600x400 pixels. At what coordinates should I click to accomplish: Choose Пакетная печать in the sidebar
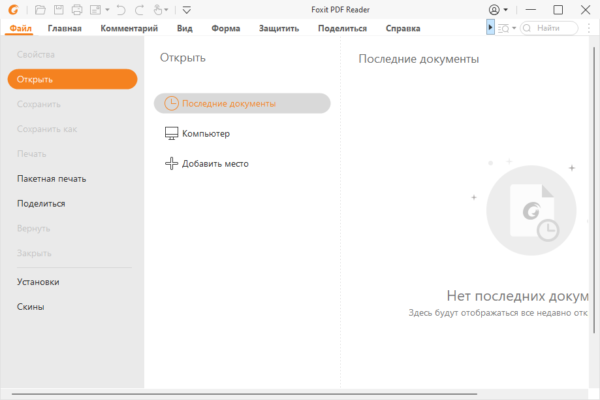pos(51,179)
